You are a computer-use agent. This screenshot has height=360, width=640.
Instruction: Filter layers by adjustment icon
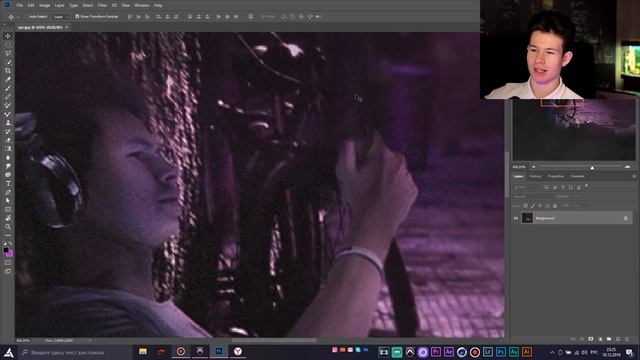coord(555,187)
